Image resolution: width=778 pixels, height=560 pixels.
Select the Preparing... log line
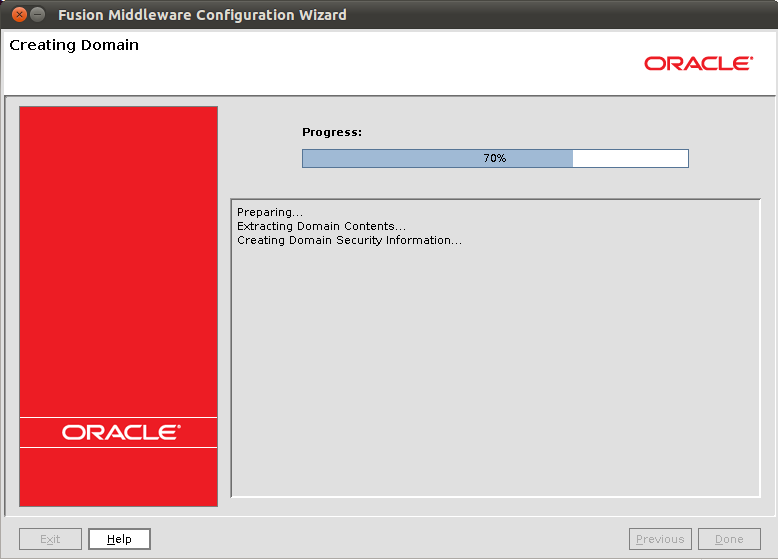coord(269,212)
